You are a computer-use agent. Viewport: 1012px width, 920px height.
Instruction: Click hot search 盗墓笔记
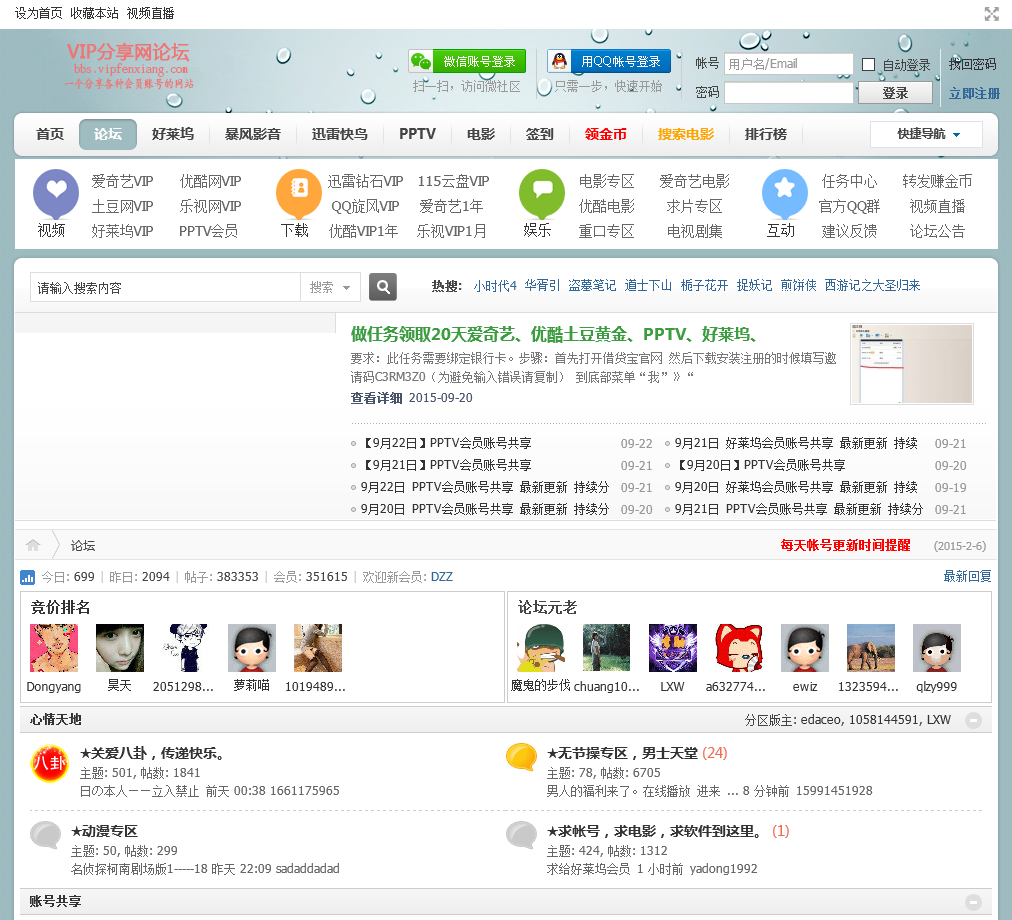click(x=592, y=286)
